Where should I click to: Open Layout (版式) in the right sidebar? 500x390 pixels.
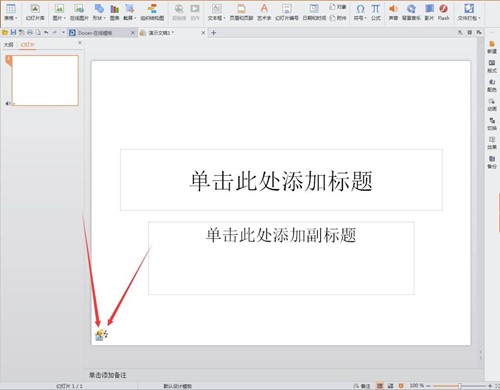[x=492, y=66]
